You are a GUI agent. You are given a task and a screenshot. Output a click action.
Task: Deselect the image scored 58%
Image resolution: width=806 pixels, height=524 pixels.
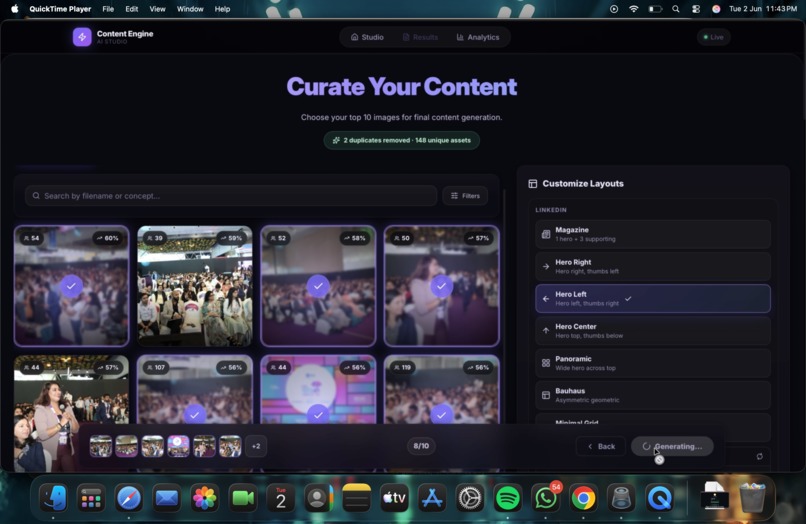click(318, 286)
